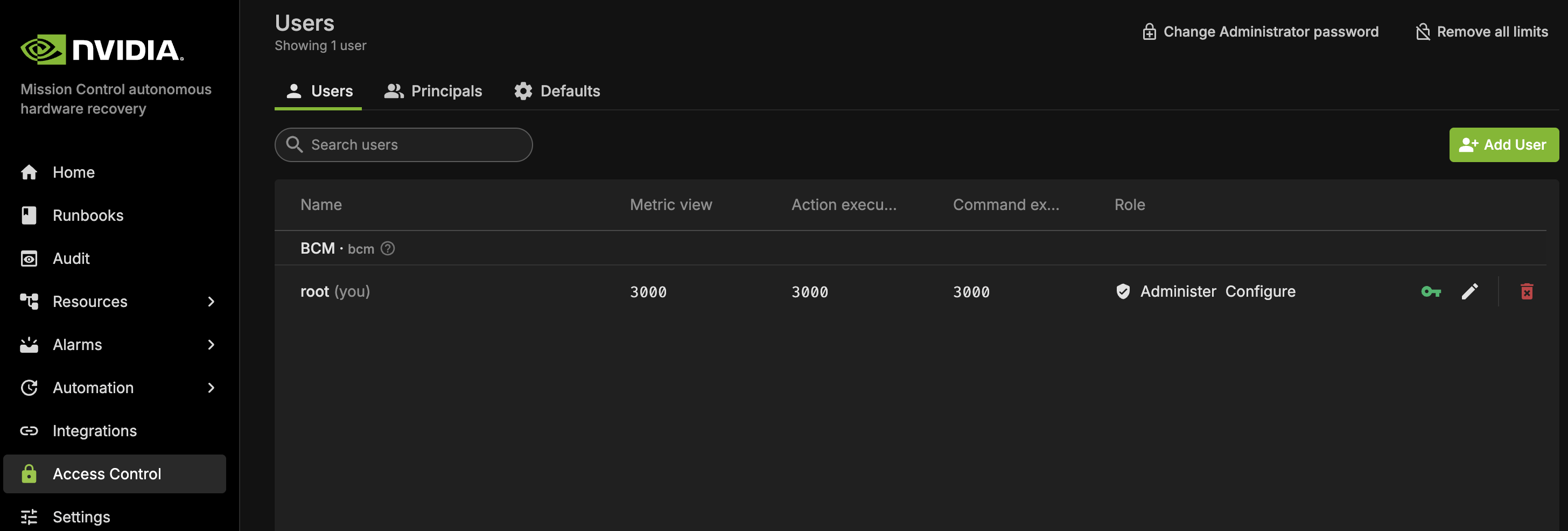
Task: Expand the Alarms submenu chevron
Action: (x=211, y=345)
